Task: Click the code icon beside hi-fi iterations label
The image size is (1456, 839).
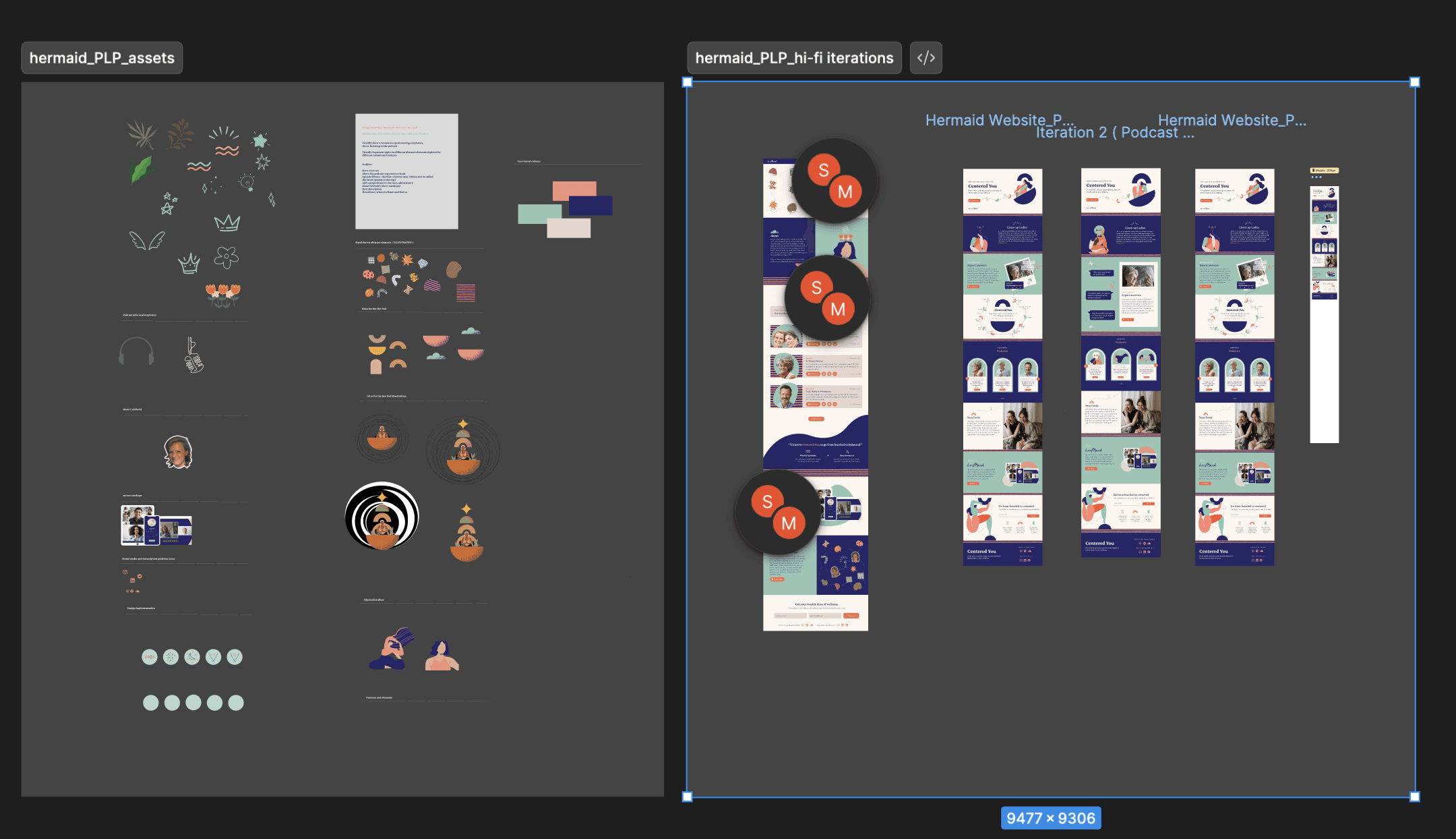Action: (x=926, y=58)
